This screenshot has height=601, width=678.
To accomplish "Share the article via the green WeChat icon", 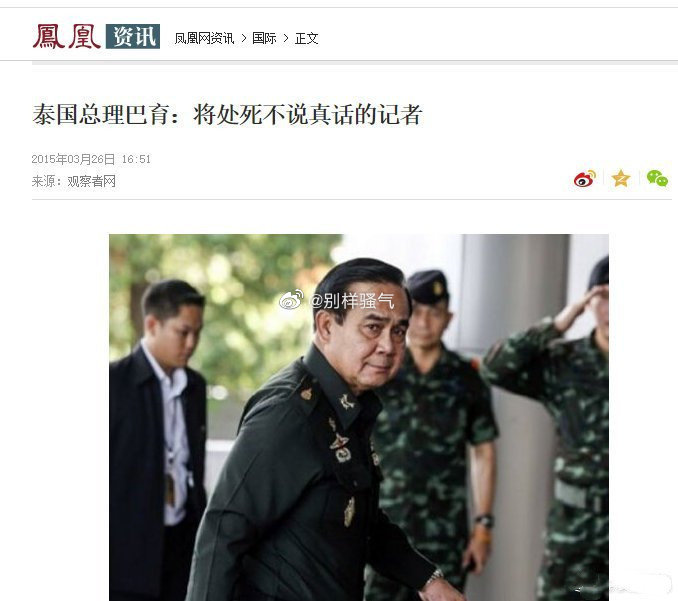I will pos(657,179).
